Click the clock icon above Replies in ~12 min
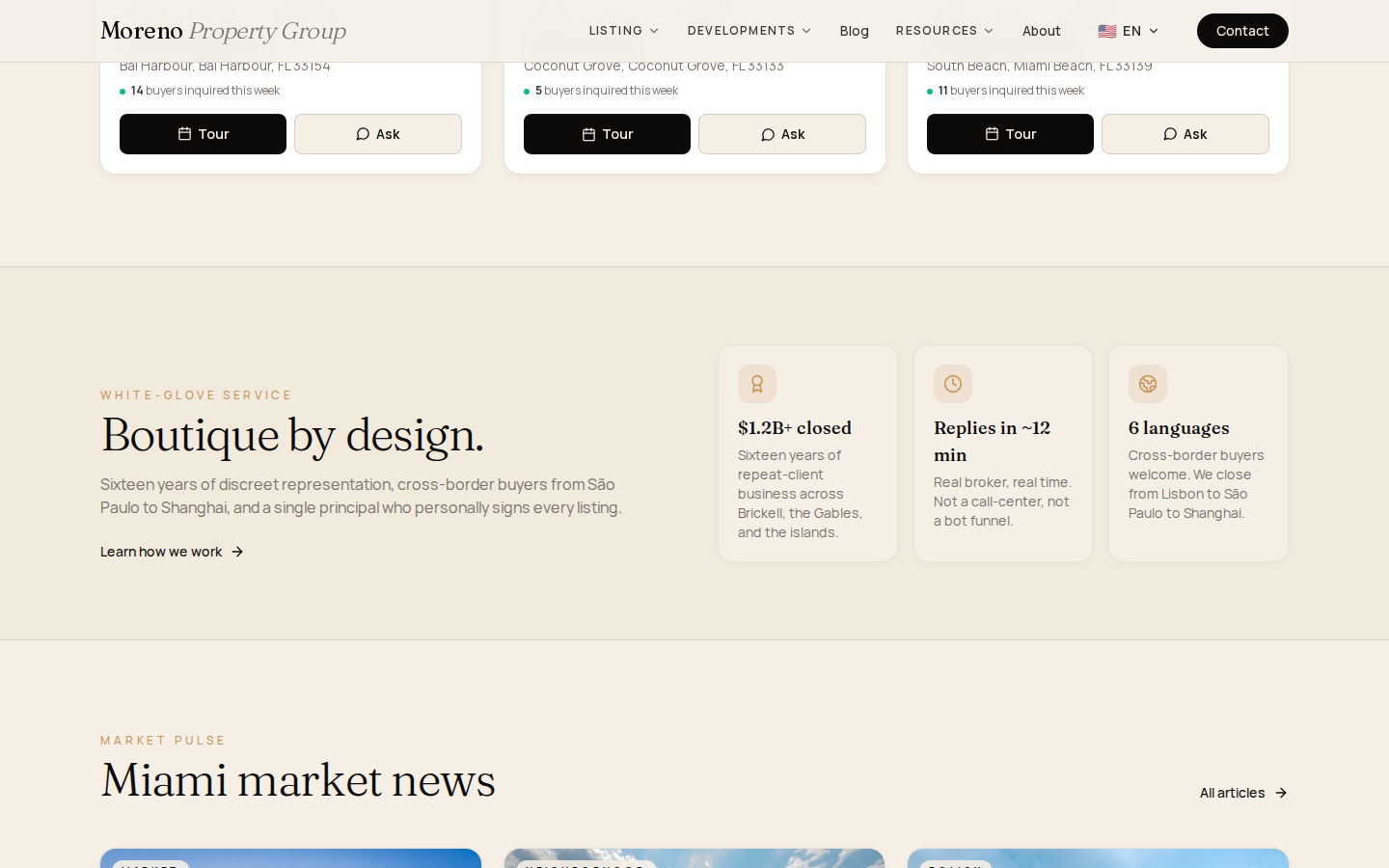The width and height of the screenshot is (1389, 868). point(953,384)
